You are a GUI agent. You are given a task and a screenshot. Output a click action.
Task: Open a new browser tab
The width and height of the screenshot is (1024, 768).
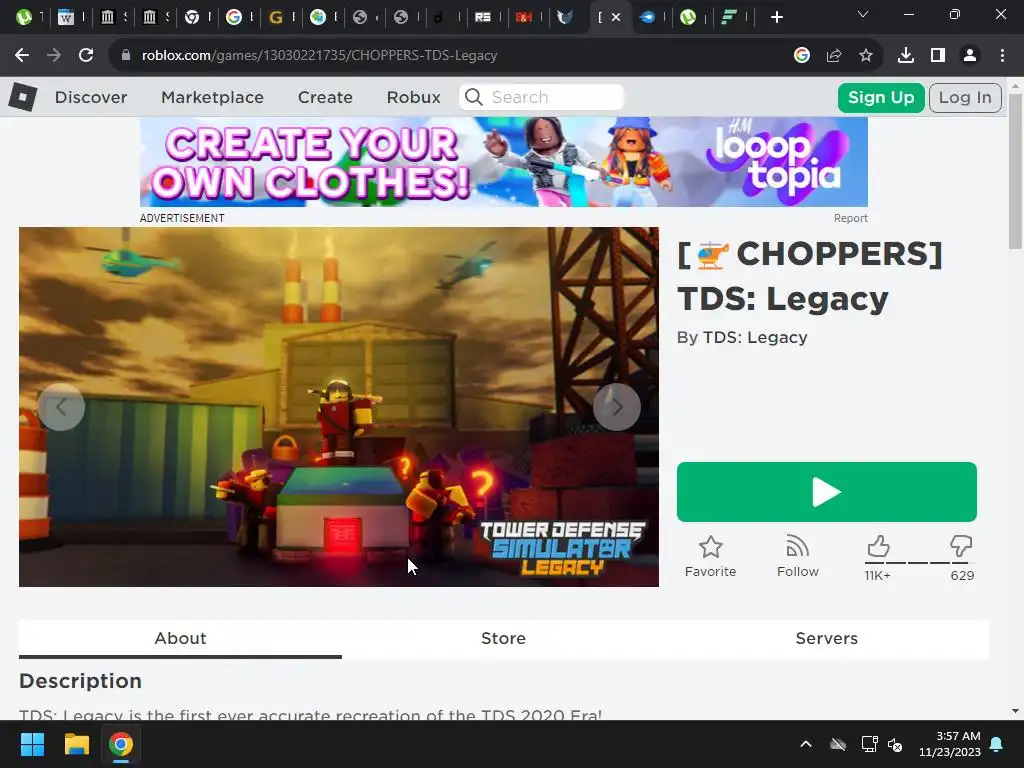click(x=776, y=17)
